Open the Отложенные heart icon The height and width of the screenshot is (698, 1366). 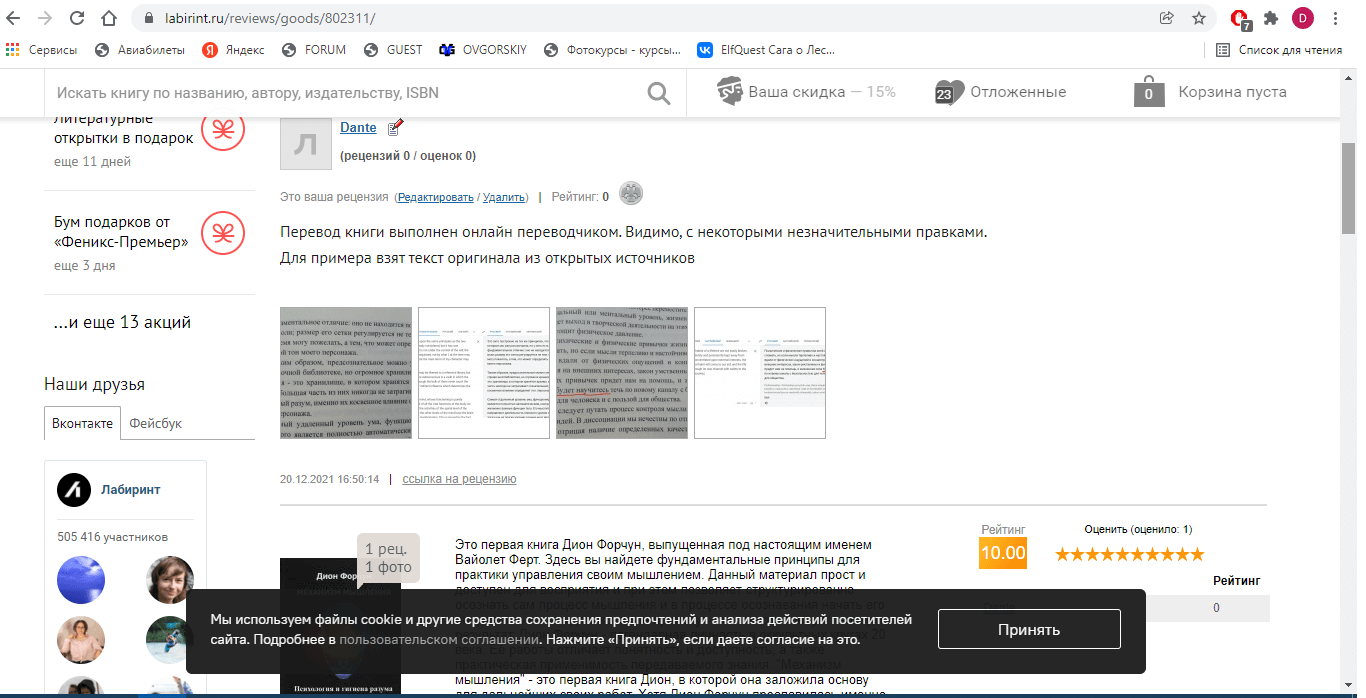point(949,92)
